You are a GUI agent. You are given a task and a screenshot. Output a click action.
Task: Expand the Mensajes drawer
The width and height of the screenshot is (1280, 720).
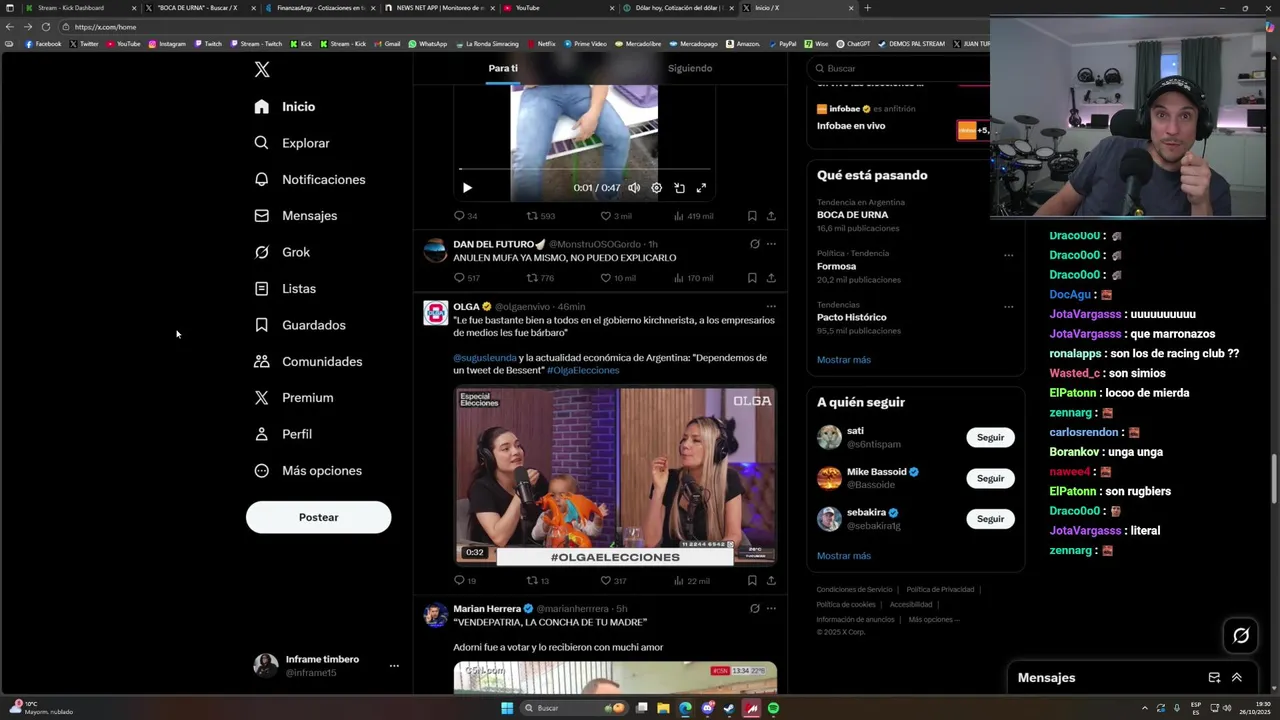pyautogui.click(x=1237, y=677)
